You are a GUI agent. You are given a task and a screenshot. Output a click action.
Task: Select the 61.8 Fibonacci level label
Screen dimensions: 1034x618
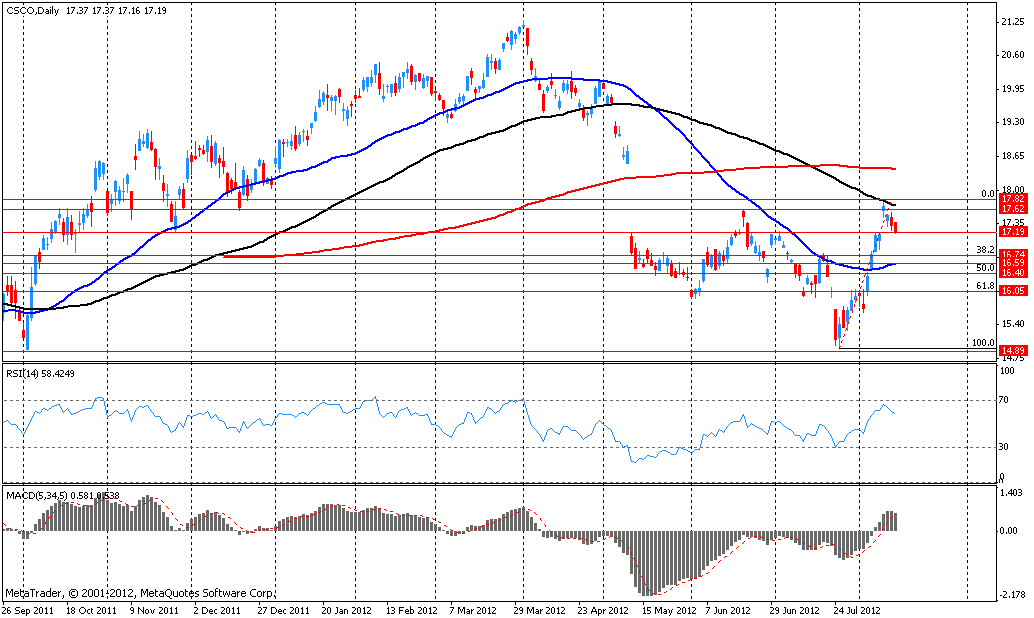[984, 286]
